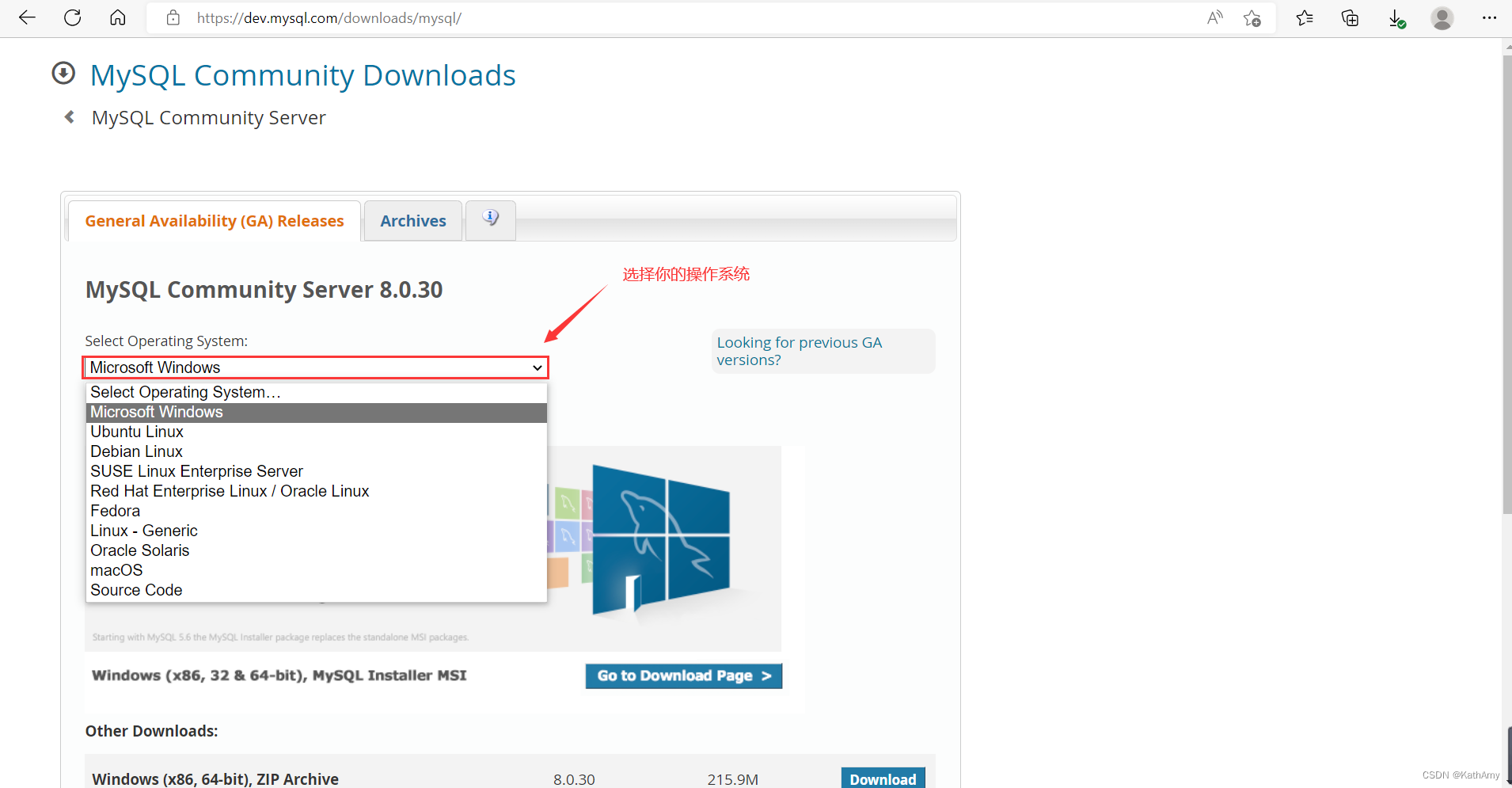Image resolution: width=1512 pixels, height=788 pixels.
Task: Click the site lock icon in address bar
Action: click(173, 17)
